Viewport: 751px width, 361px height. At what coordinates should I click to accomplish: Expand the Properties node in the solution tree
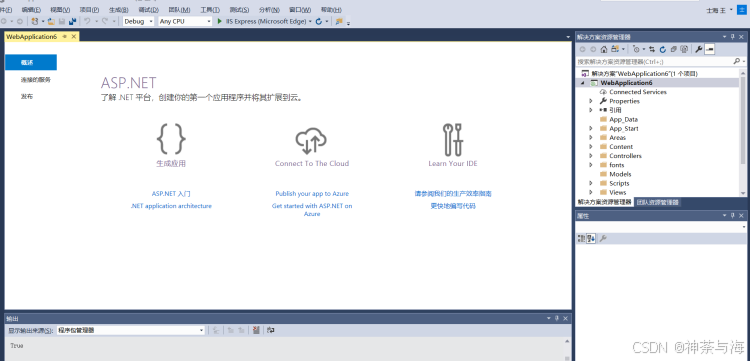pyautogui.click(x=591, y=101)
